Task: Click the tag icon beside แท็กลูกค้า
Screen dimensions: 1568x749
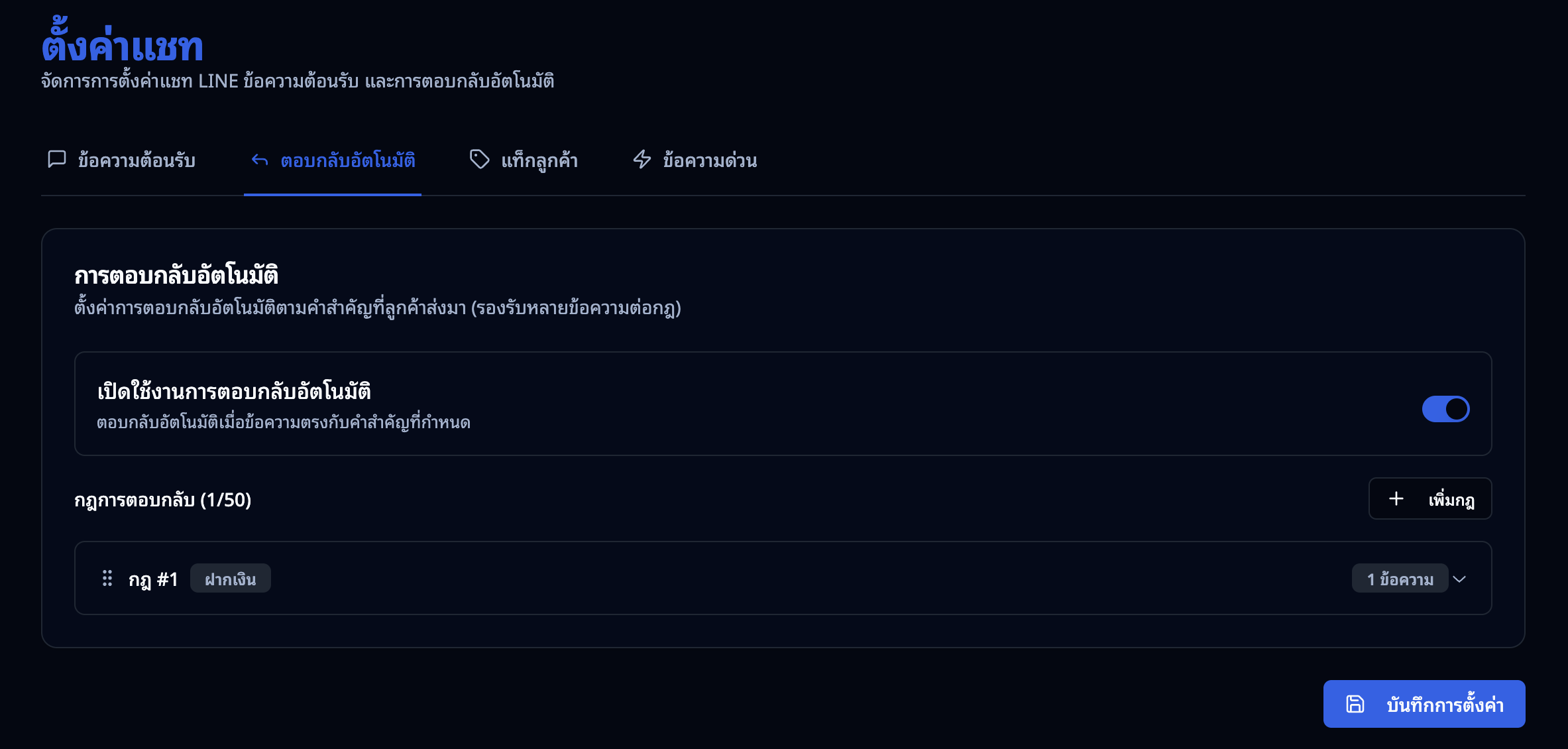Action: click(x=479, y=159)
